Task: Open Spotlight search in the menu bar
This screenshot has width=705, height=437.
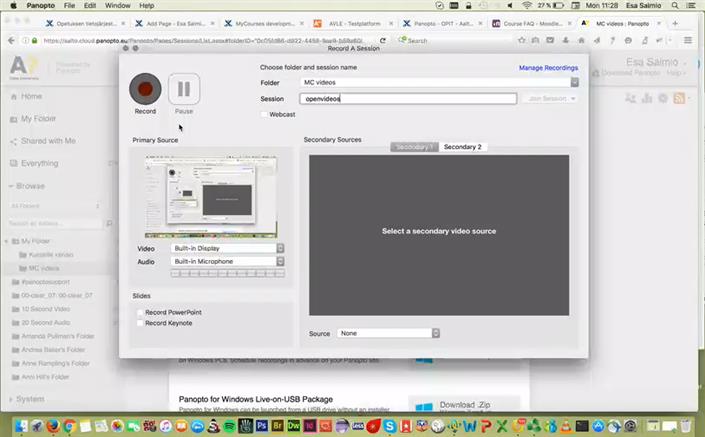Action: [x=675, y=5]
